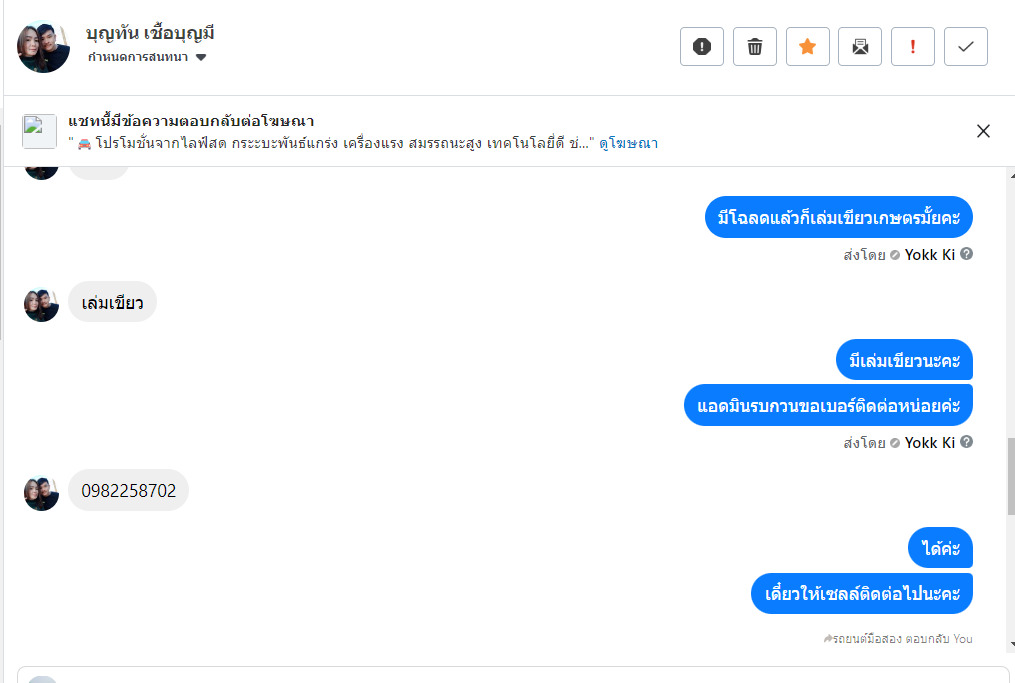Click scrollbar down arrow in chat
This screenshot has width=1015, height=683.
1009,645
